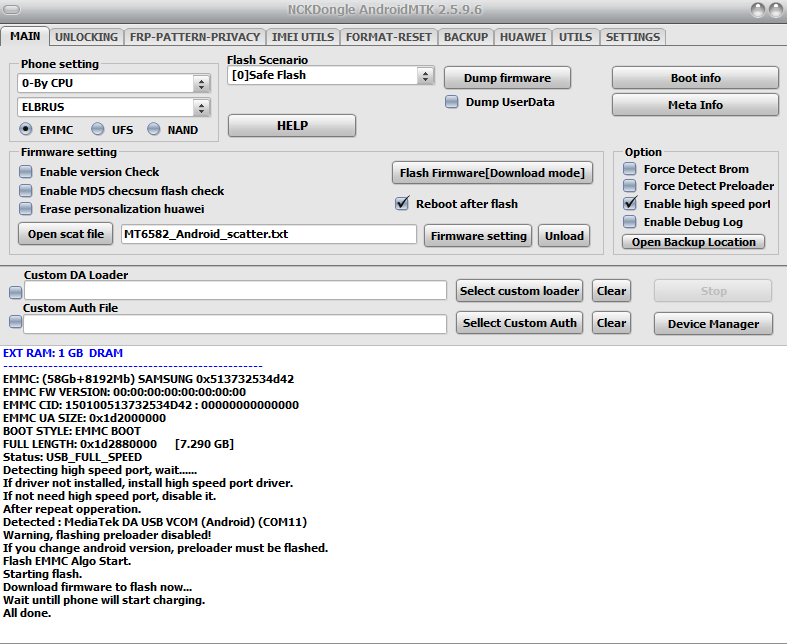The width and height of the screenshot is (787, 644).
Task: Enable Force Detect Preloader option
Action: pos(629,186)
